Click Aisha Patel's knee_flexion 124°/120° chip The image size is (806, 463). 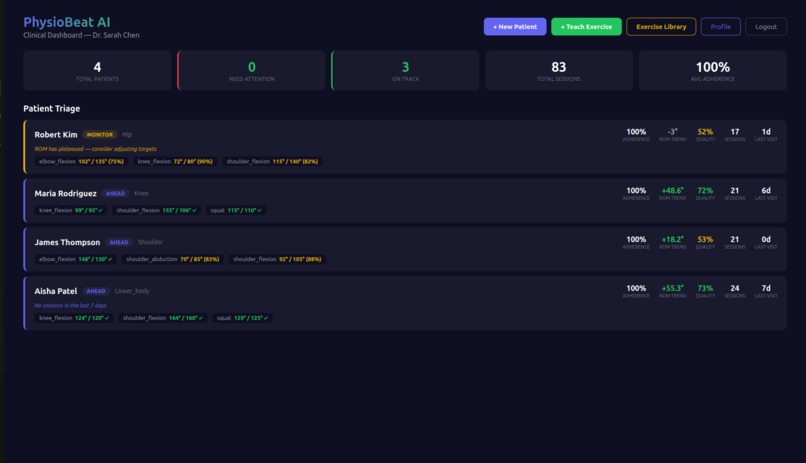tap(74, 318)
